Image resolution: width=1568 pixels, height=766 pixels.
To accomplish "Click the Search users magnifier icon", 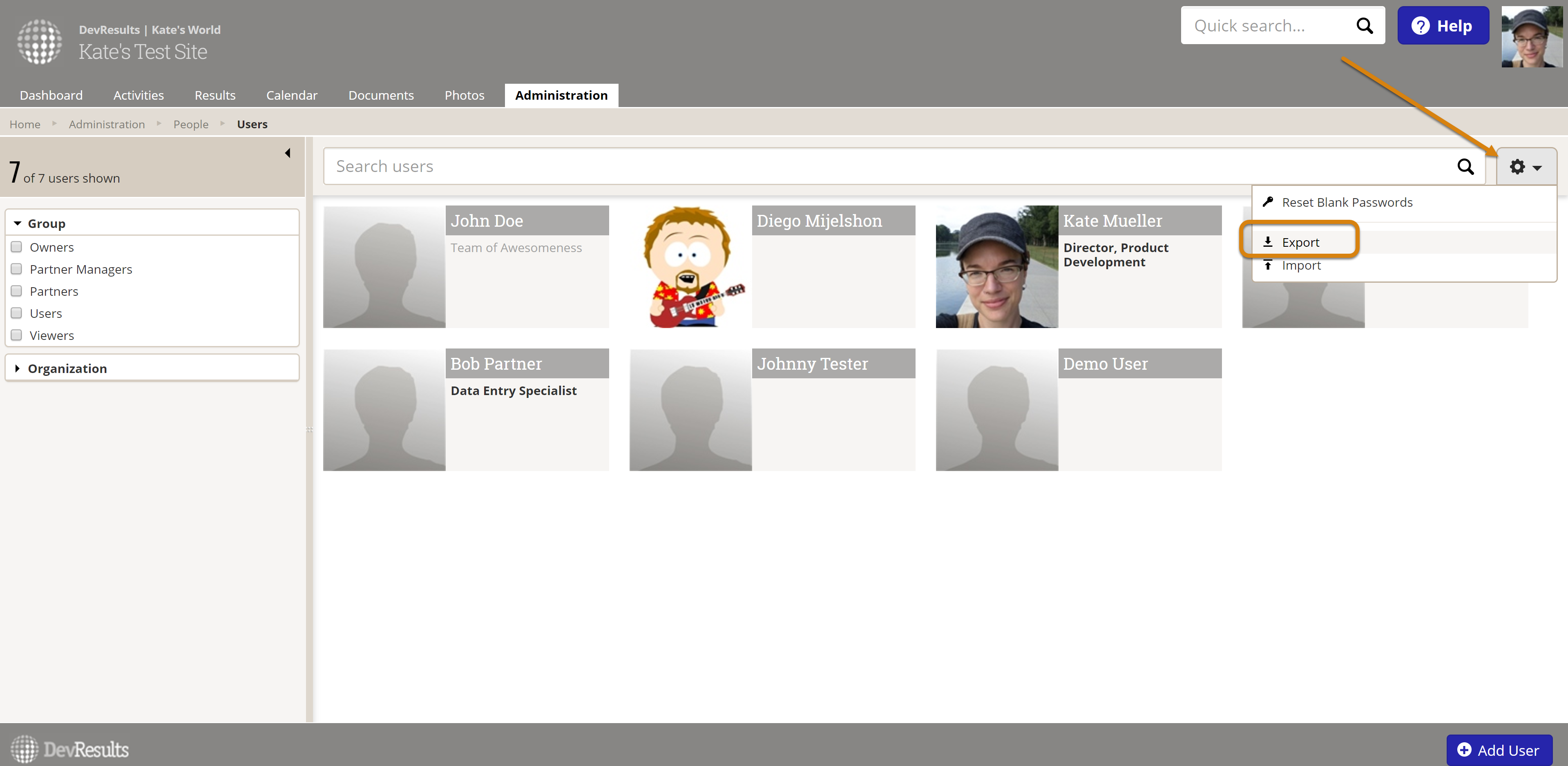I will pos(1465,166).
